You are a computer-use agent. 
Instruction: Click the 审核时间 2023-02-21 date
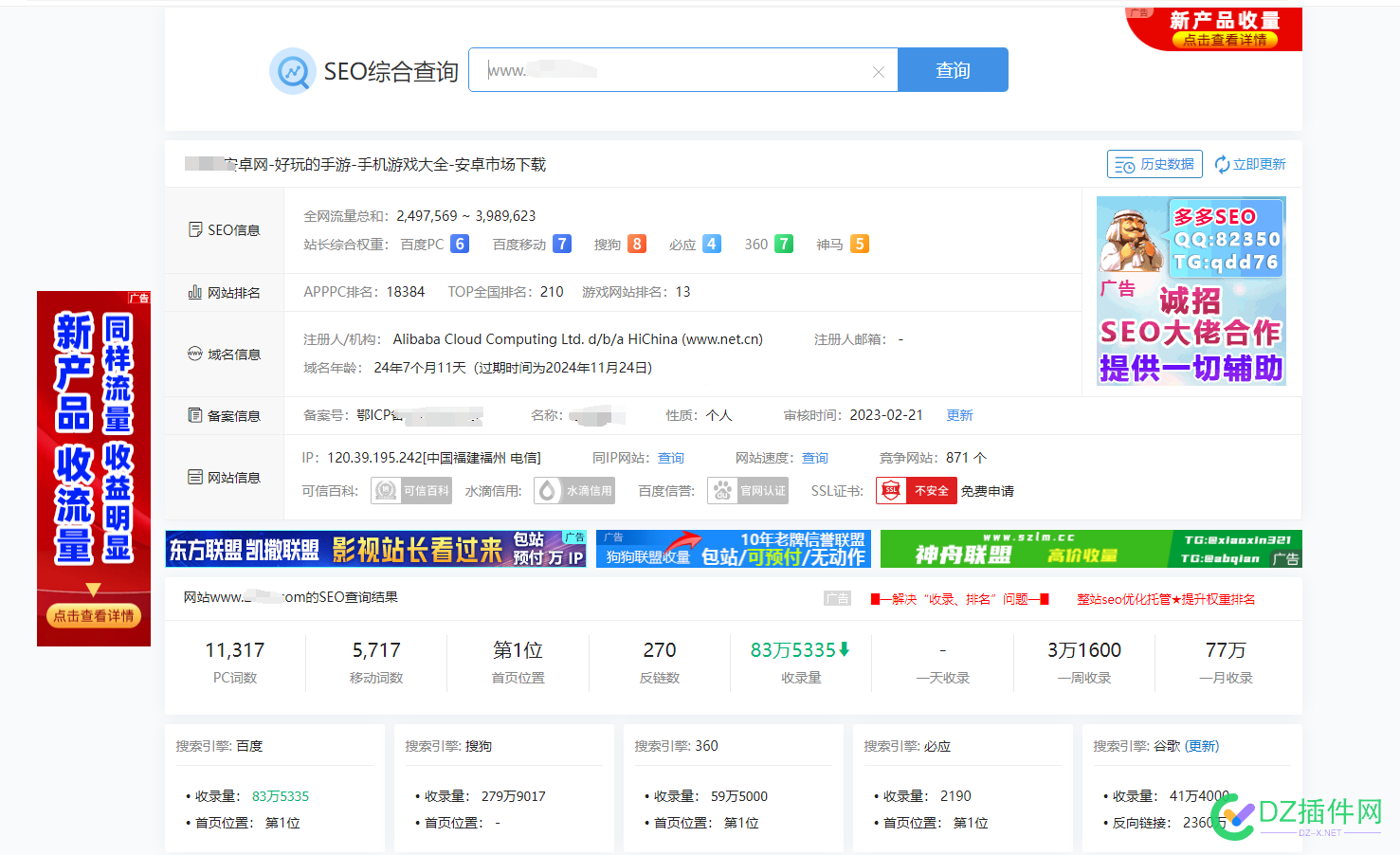pyautogui.click(x=886, y=415)
